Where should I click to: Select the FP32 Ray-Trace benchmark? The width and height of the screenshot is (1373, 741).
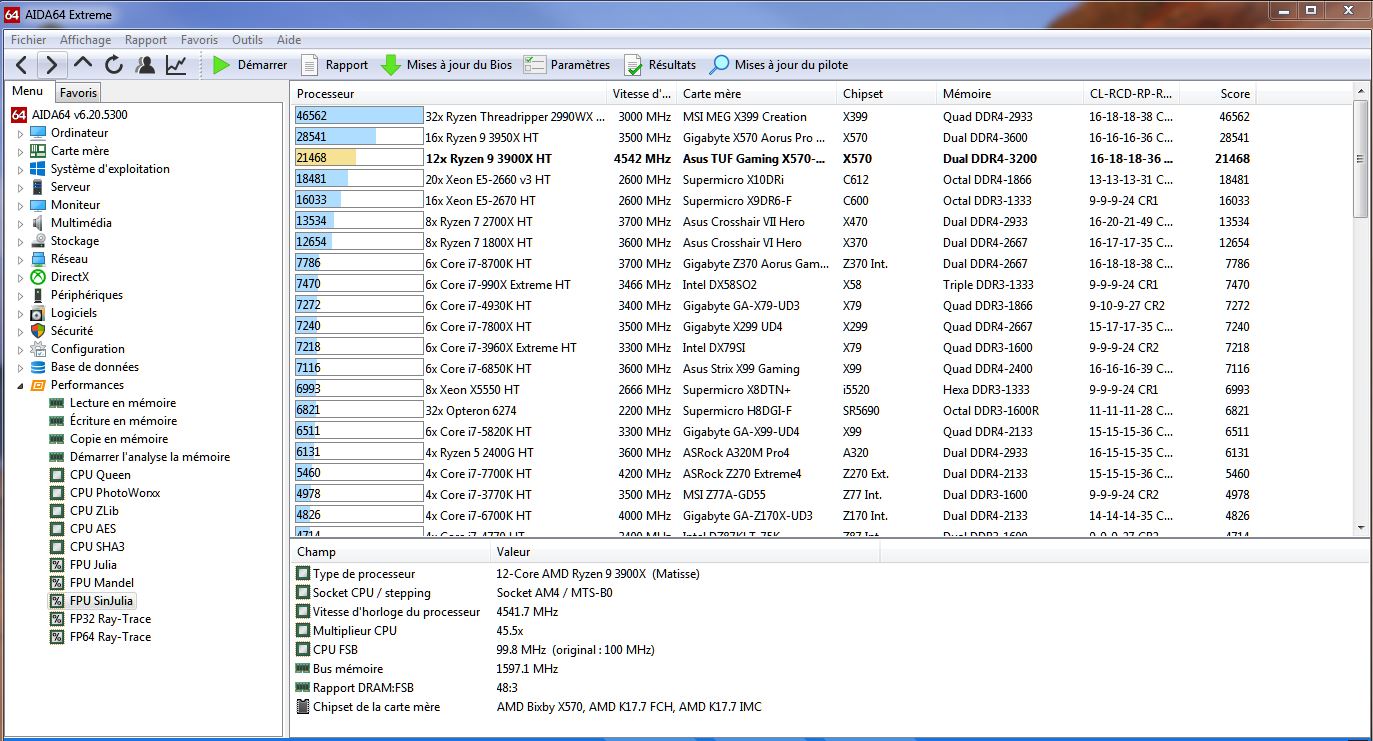pos(110,619)
